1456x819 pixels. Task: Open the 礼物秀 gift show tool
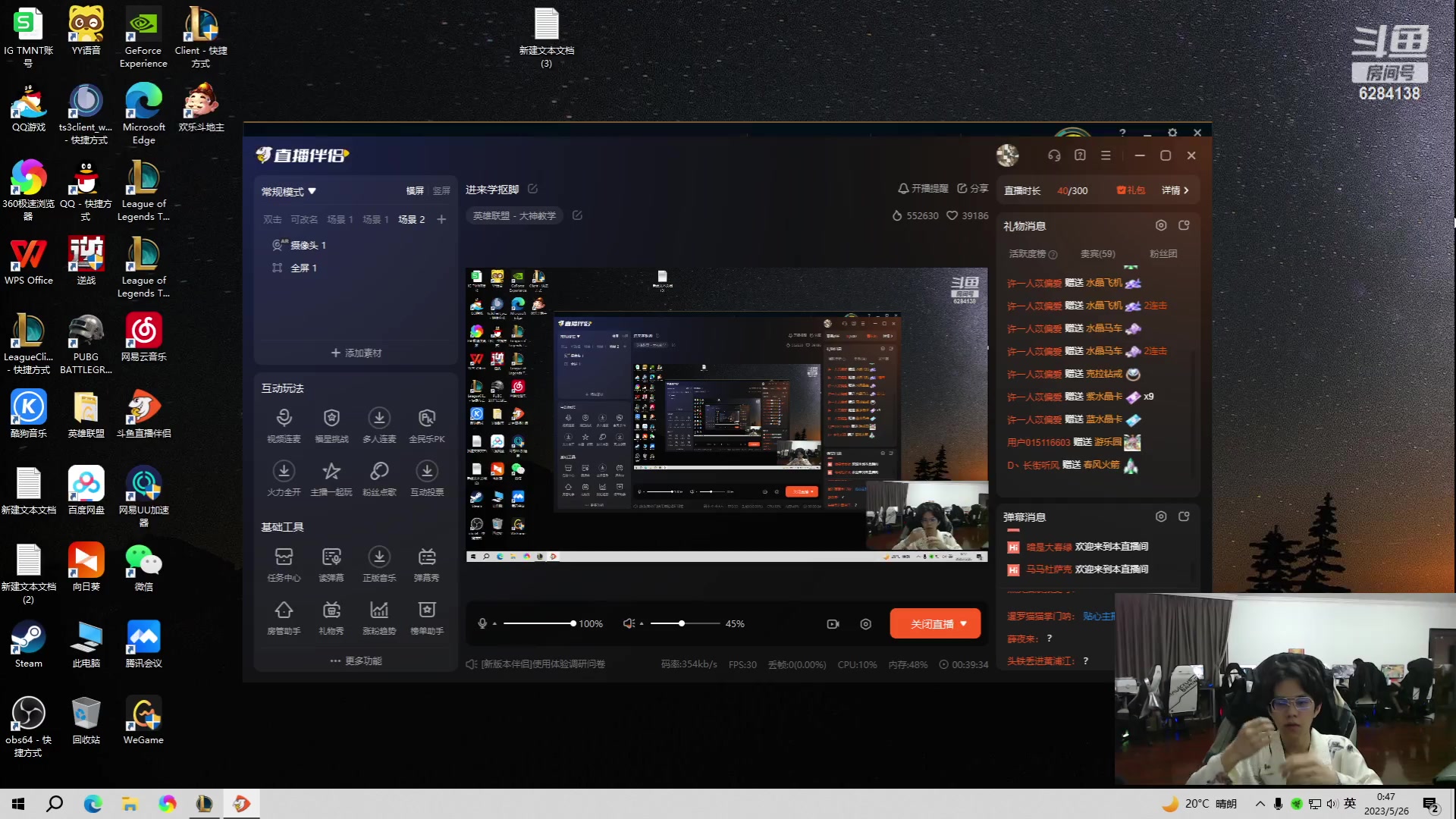click(331, 617)
